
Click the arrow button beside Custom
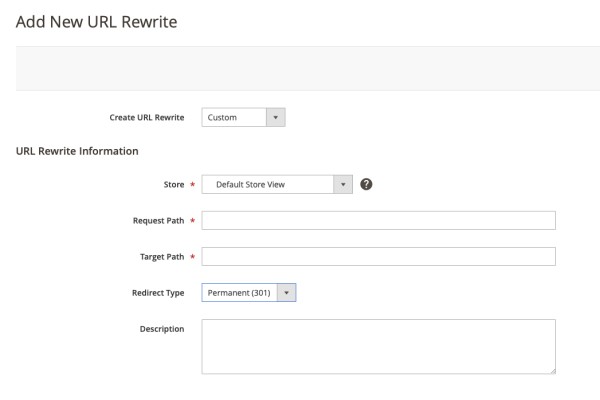tap(276, 118)
